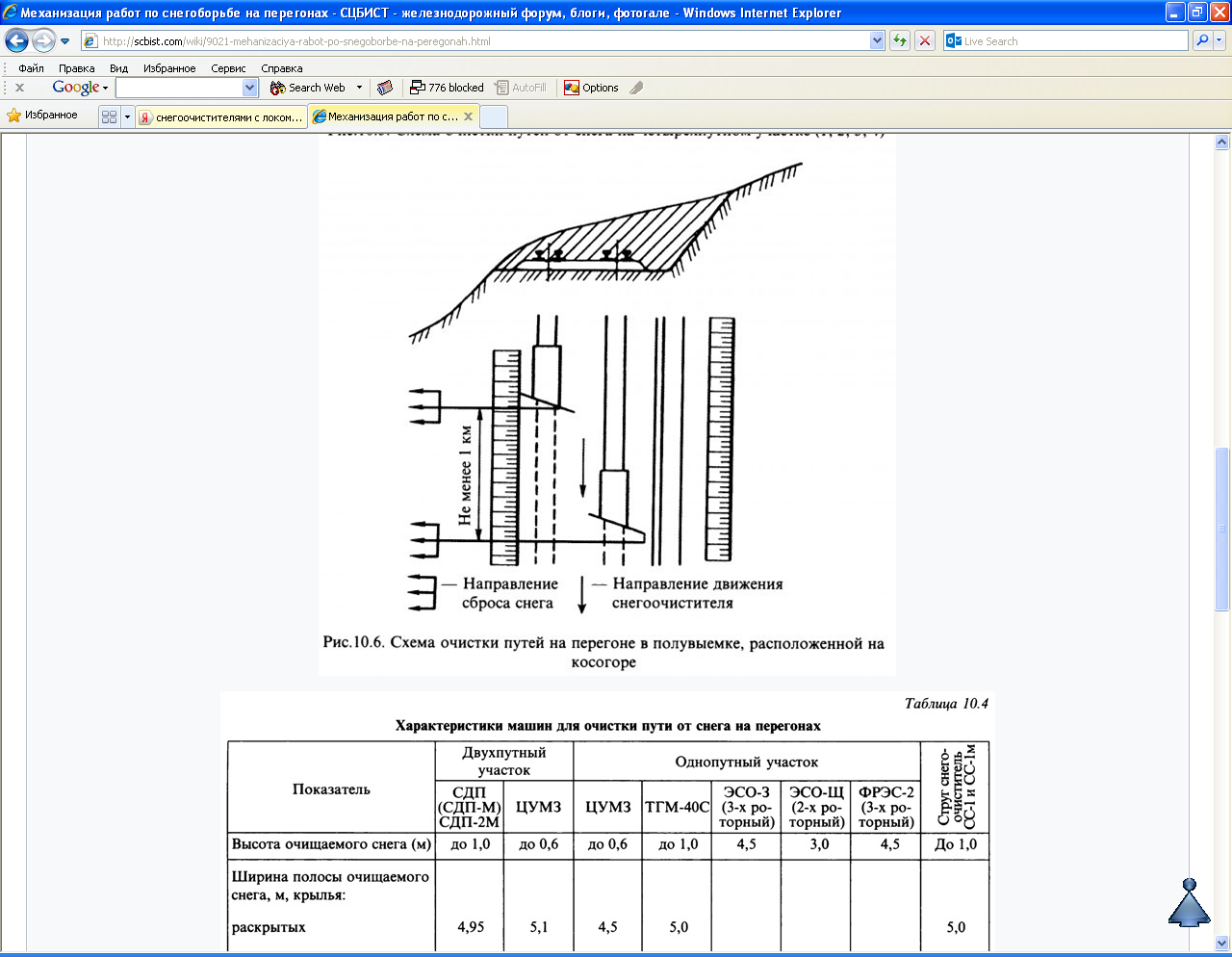Open the Избранное menu in menu bar
Image resolution: width=1232 pixels, height=957 pixels.
coord(169,68)
